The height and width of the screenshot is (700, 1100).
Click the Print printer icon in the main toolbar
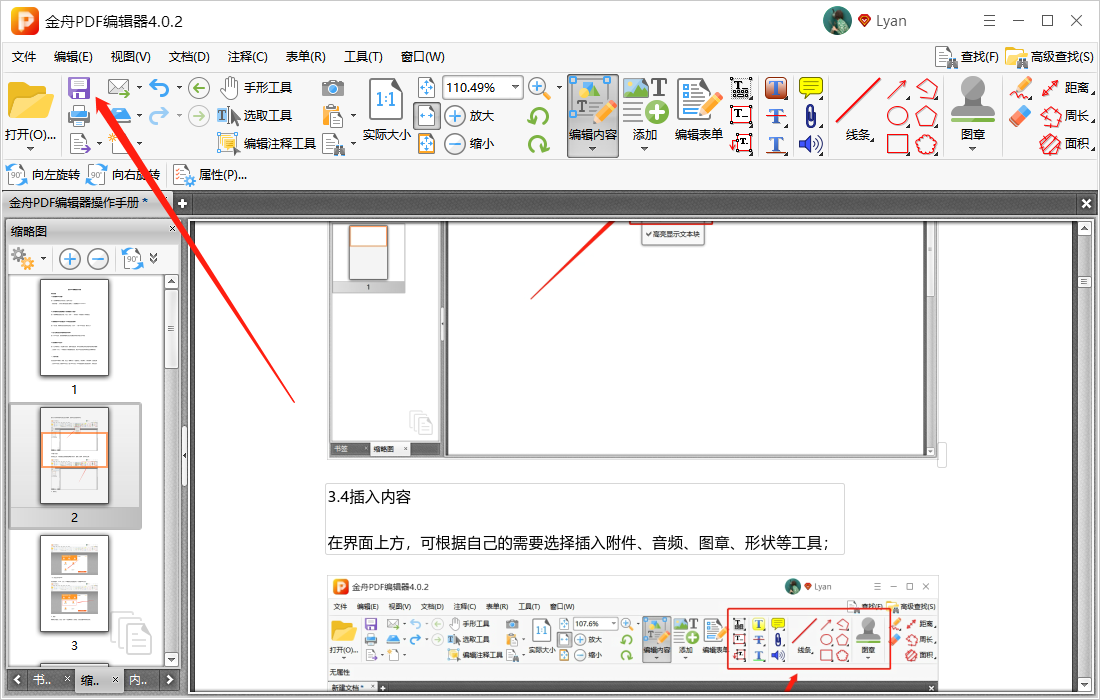[x=79, y=116]
